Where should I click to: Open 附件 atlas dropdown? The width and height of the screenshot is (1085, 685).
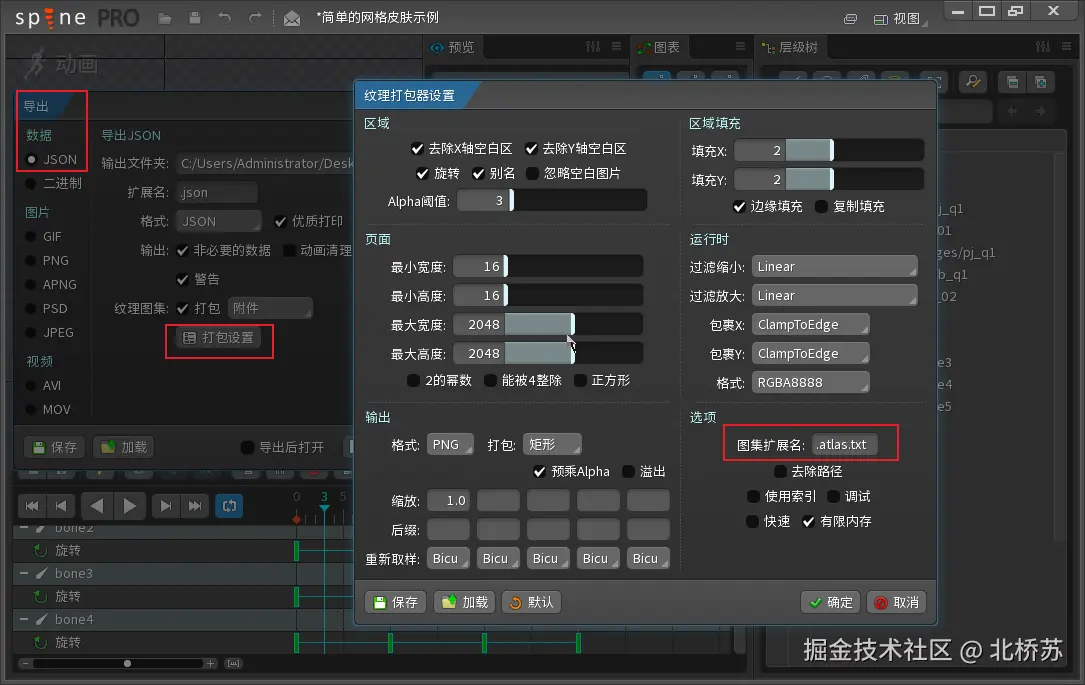(271, 308)
